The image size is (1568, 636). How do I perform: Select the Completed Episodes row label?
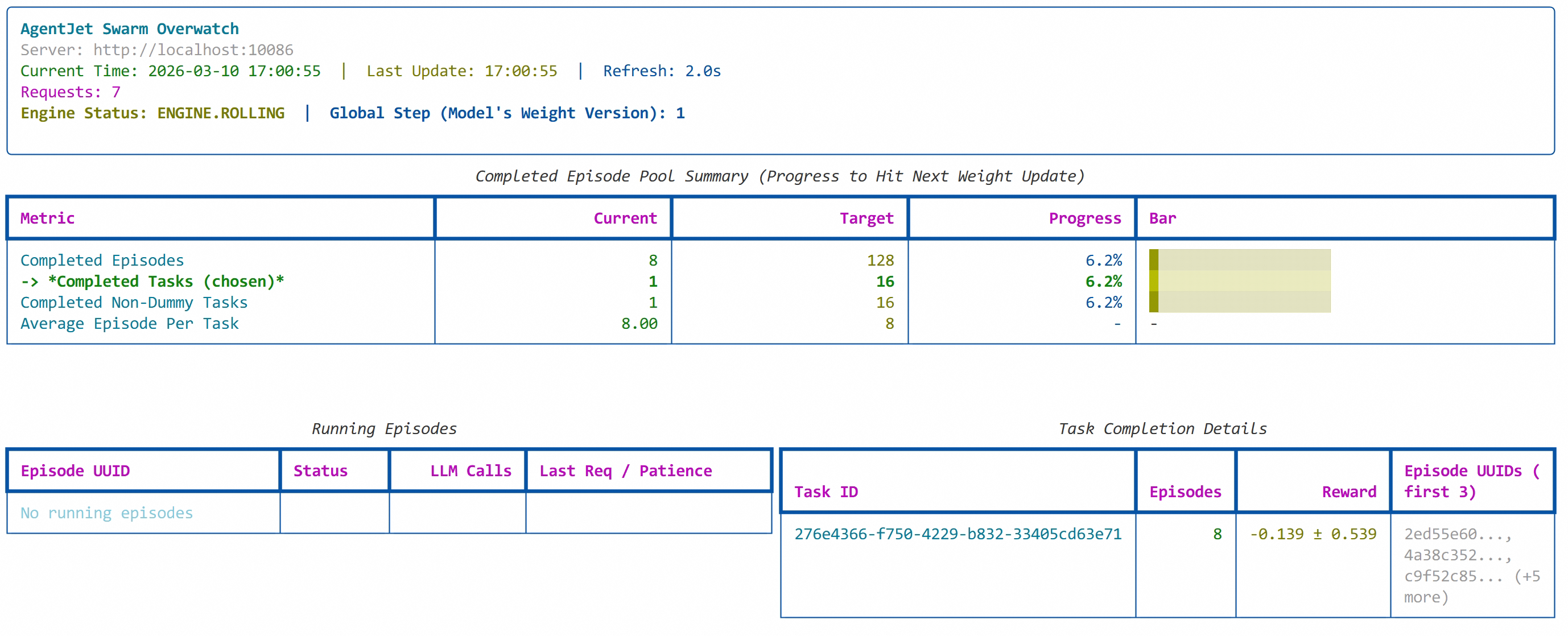102,260
